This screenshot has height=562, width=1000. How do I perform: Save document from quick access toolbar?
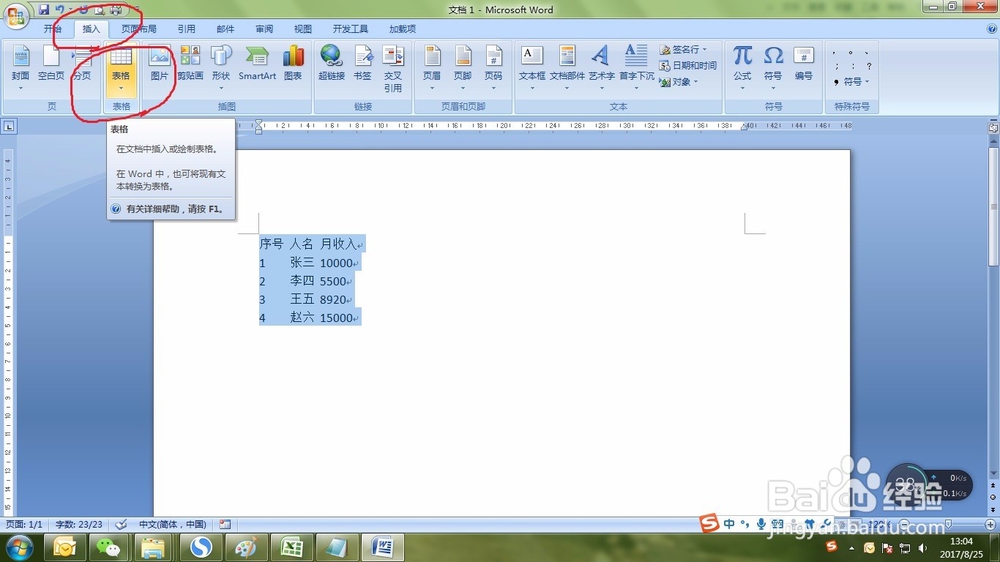(x=44, y=10)
